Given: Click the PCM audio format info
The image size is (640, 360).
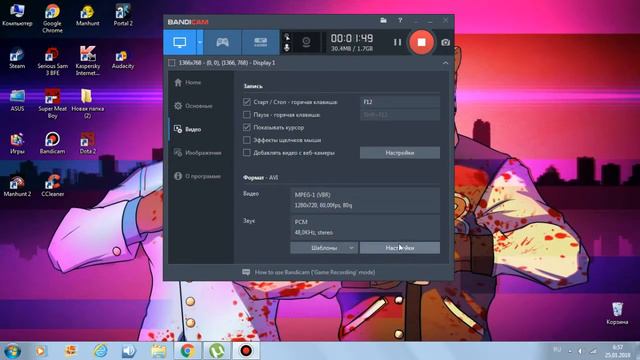Looking at the screenshot, I should coord(364,227).
